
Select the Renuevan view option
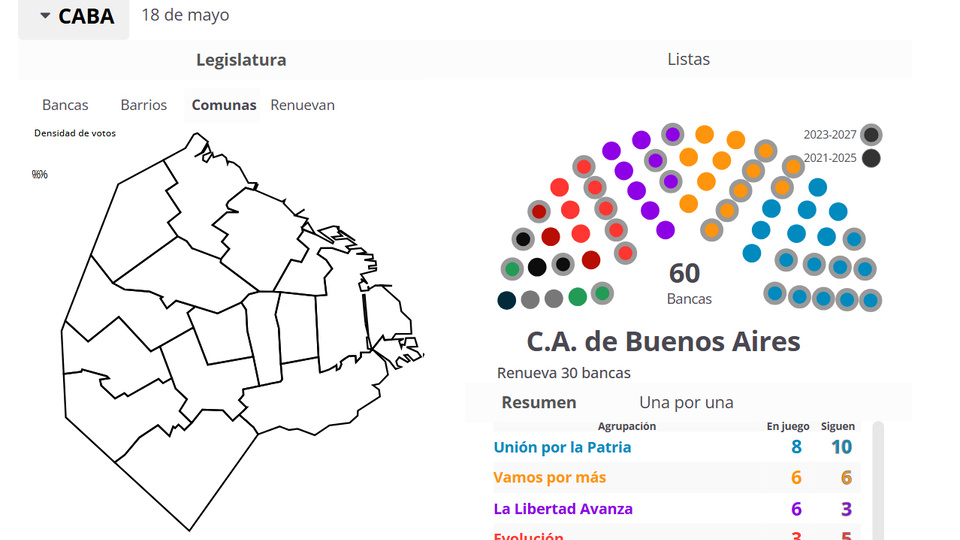(x=302, y=105)
